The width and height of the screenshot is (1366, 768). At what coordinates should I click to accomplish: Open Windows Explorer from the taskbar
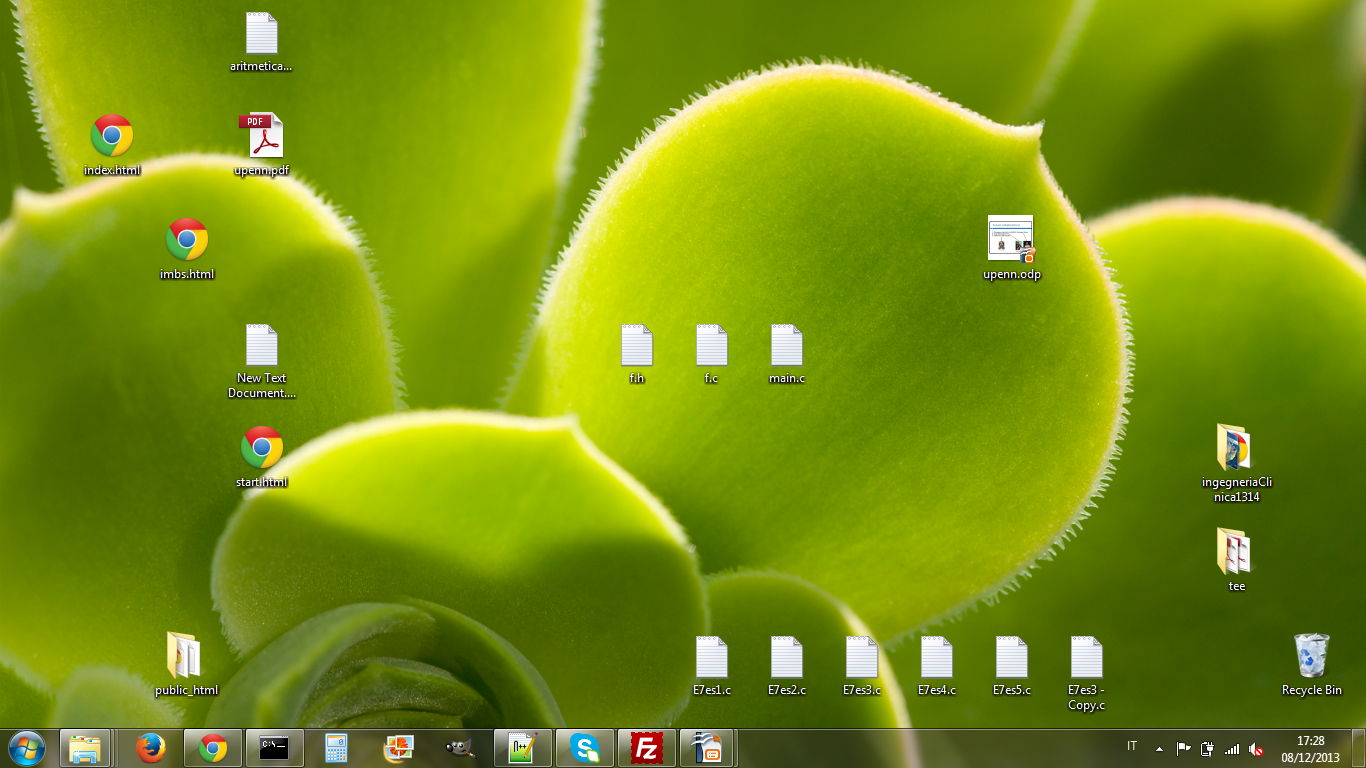85,748
